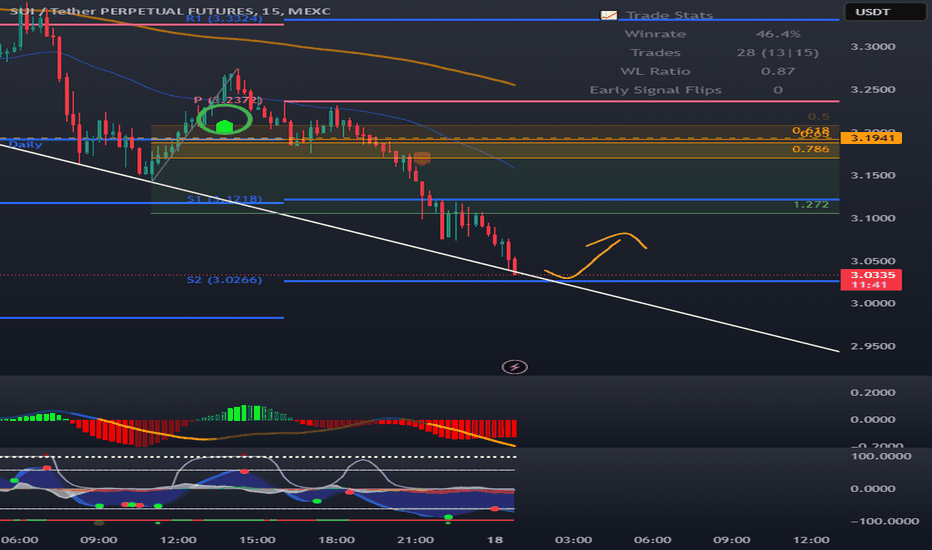Click the 3.1000 price axis label
932x550 pixels.
click(x=873, y=218)
